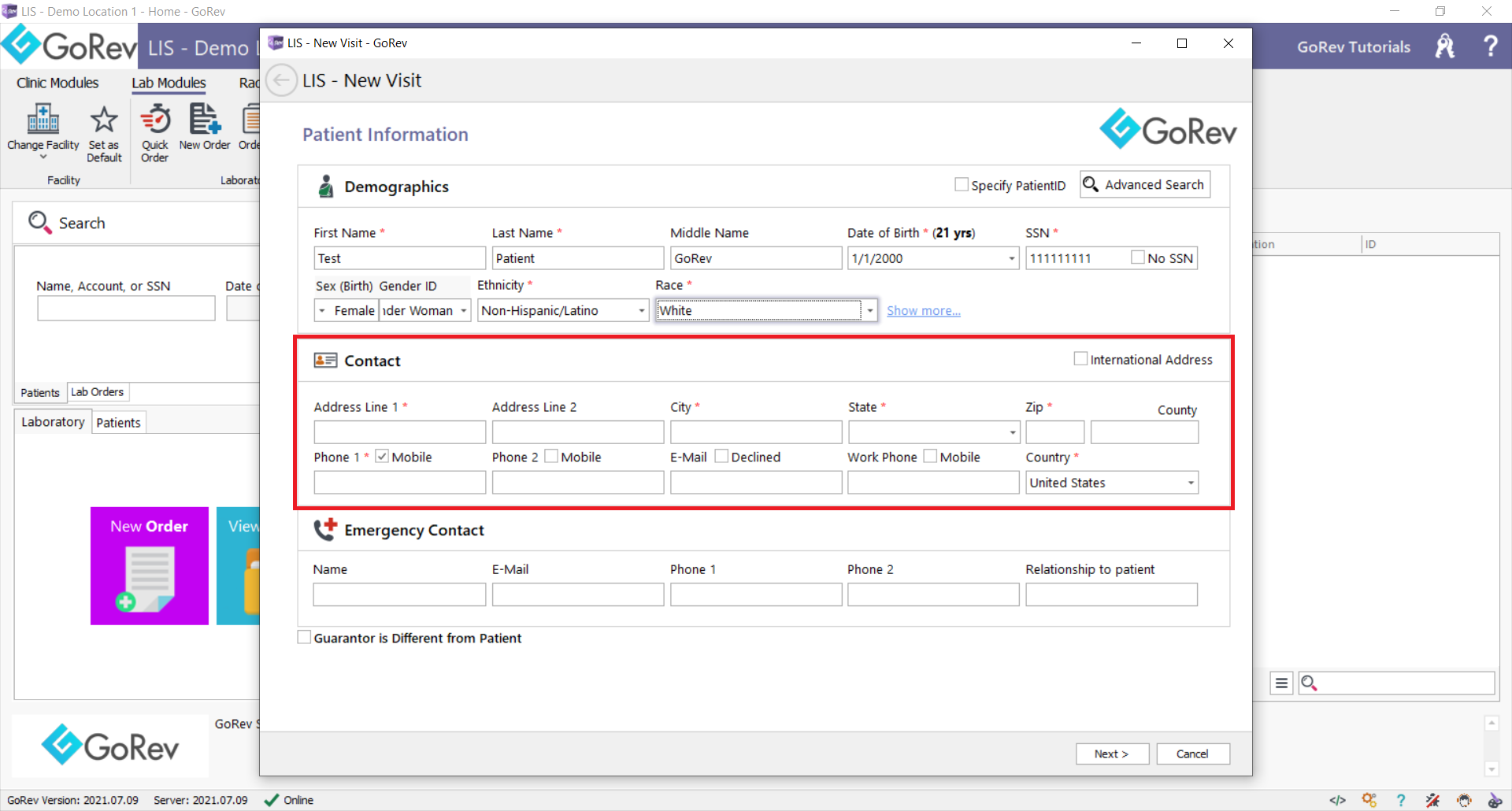Open the Quick Order tool
Viewport: 1512px width, 811px height.
coord(155,134)
